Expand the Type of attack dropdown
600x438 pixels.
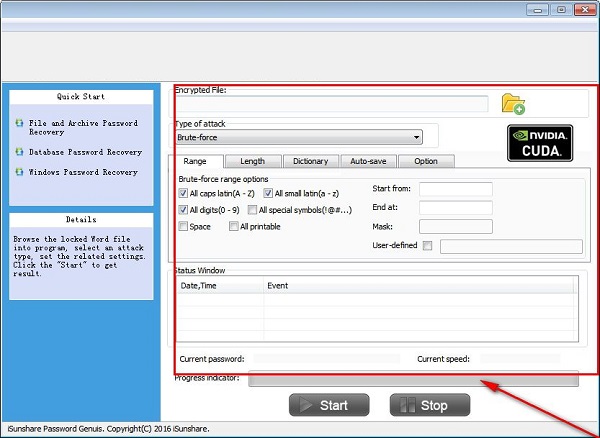(416, 137)
